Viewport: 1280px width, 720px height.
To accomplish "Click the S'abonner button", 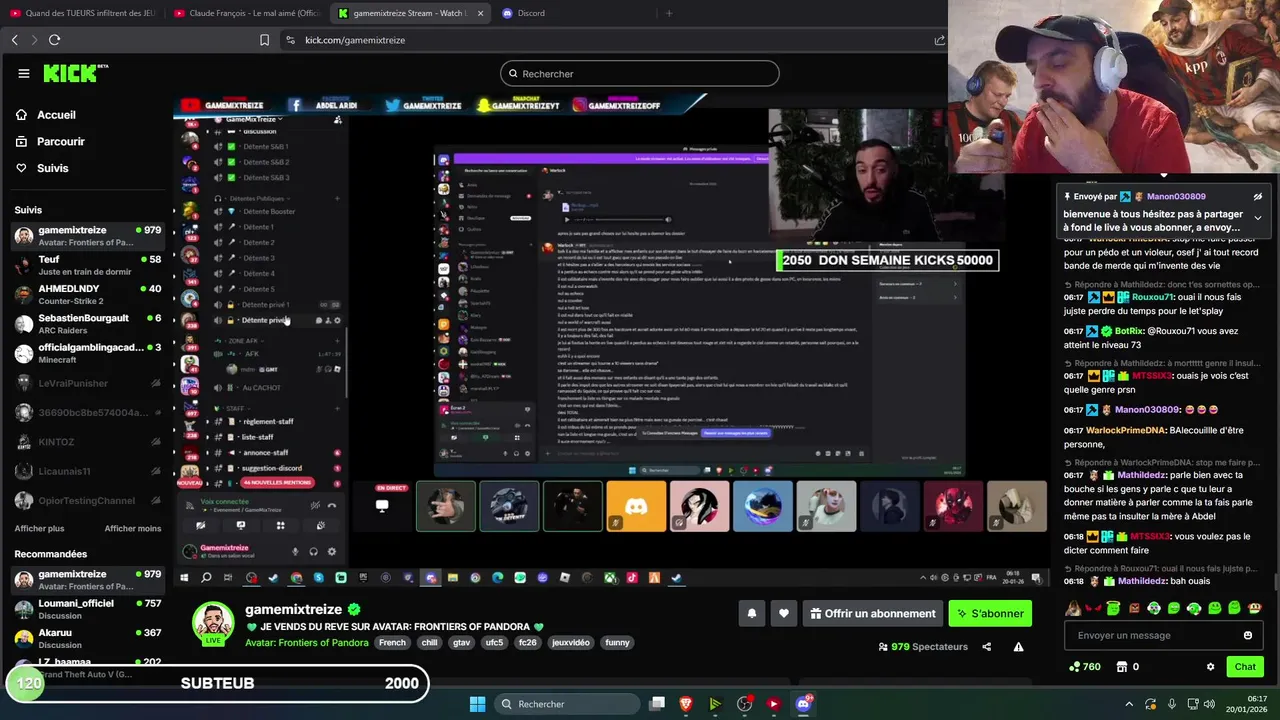I will 990,614.
